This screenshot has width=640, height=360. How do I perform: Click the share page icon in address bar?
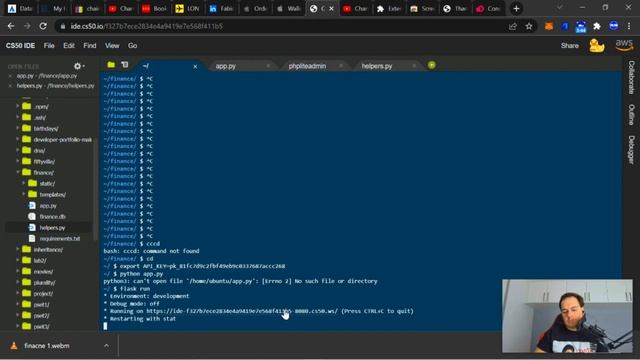513,26
